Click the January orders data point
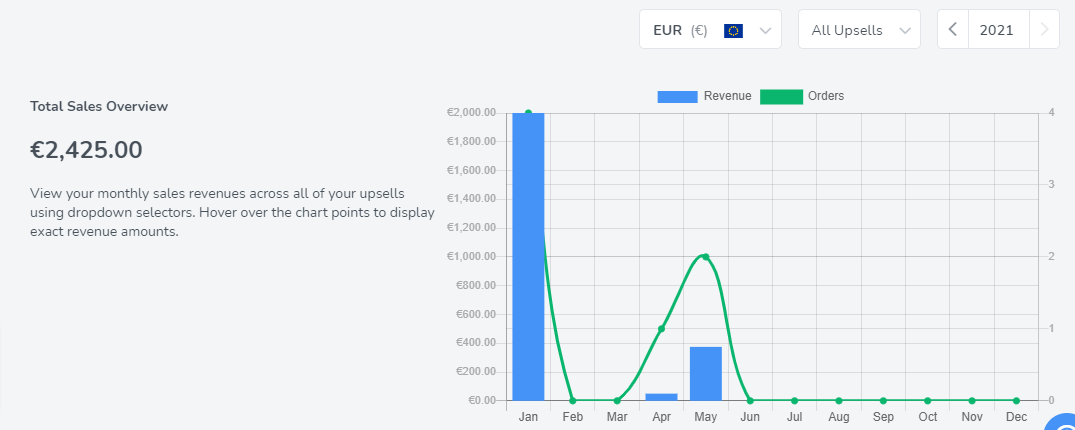Viewport: 1075px width, 430px height. (529, 112)
